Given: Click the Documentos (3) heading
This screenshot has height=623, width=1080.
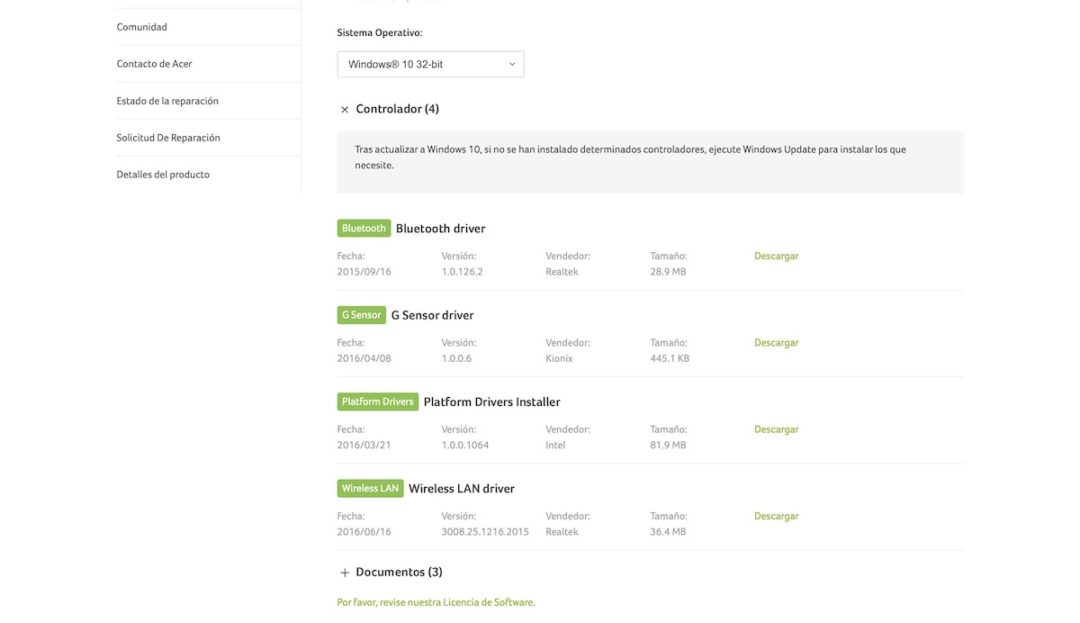Looking at the screenshot, I should pyautogui.click(x=399, y=572).
